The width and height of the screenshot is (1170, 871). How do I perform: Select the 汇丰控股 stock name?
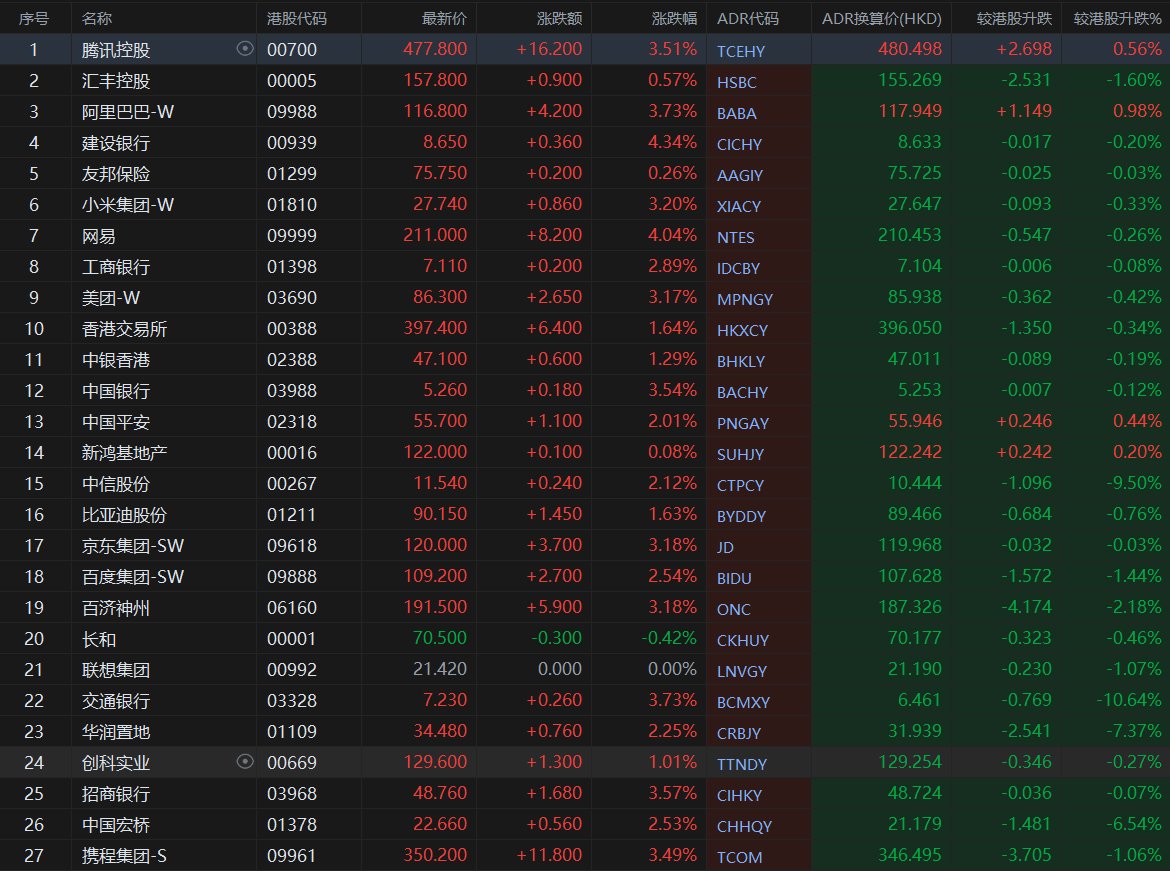116,81
